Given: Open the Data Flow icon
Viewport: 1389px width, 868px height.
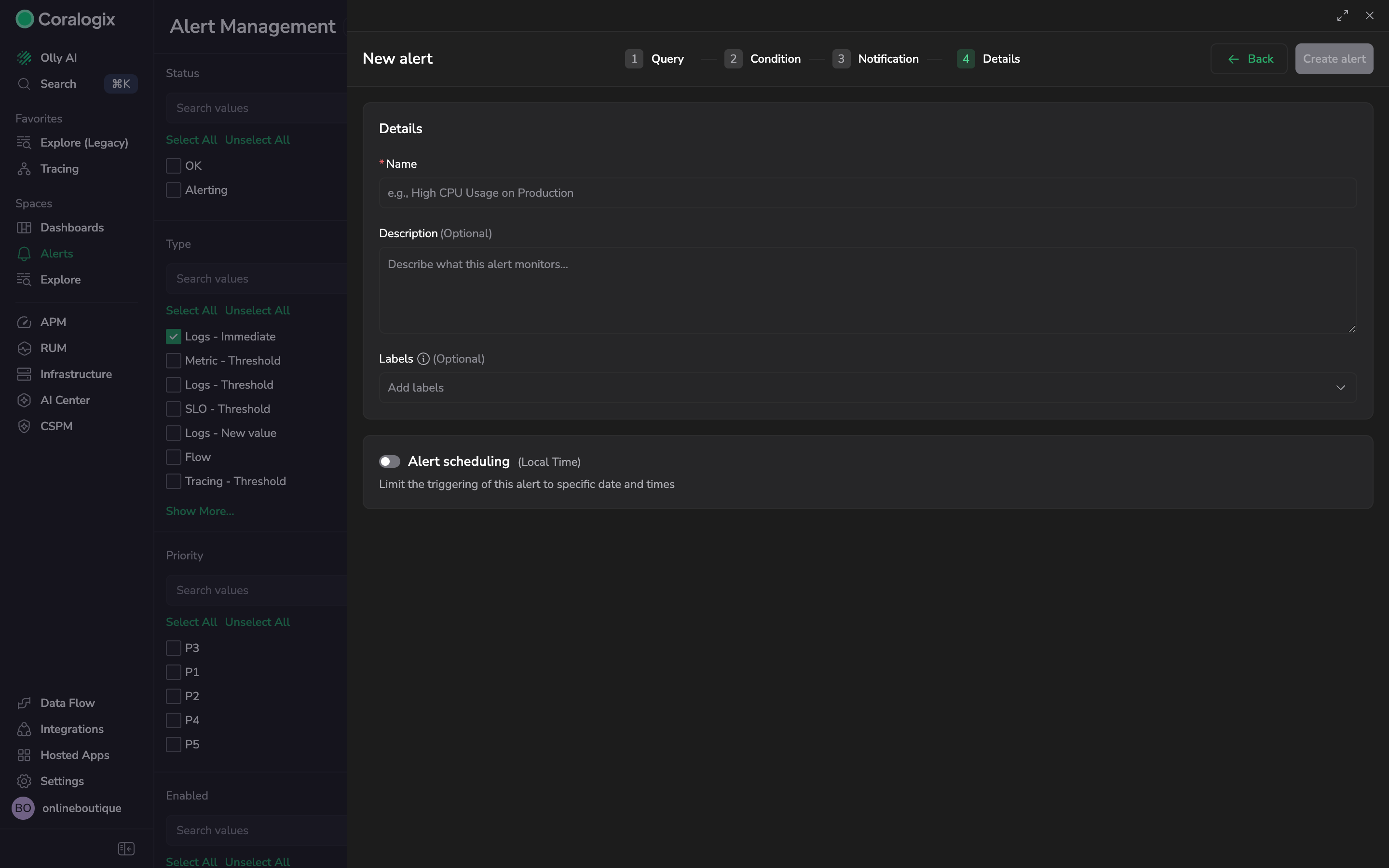Looking at the screenshot, I should pos(24,703).
